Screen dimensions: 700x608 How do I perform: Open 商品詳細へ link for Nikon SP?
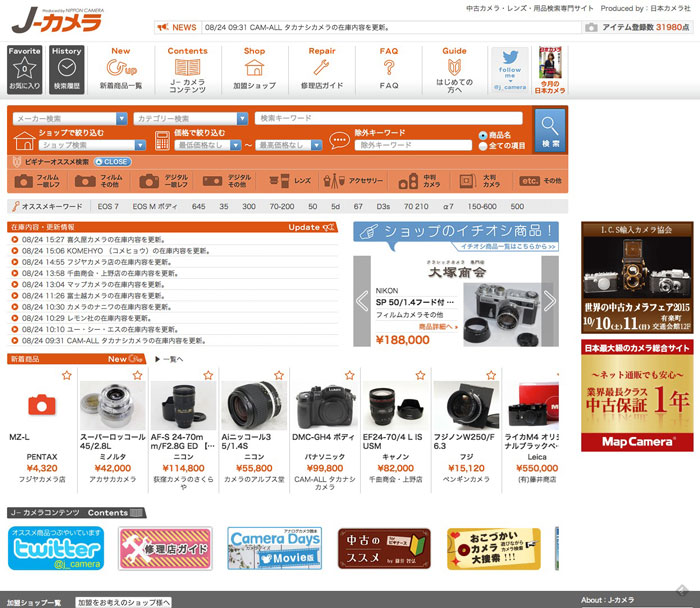pyautogui.click(x=438, y=327)
